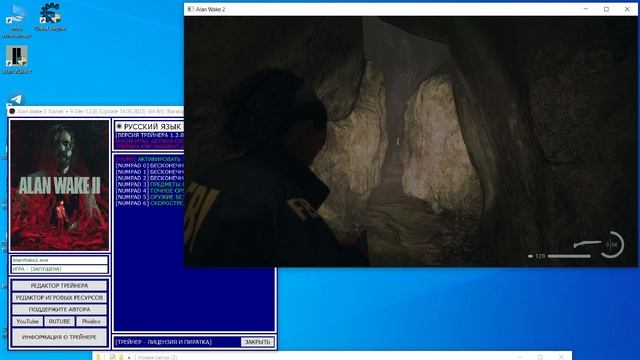This screenshot has height=360, width=640.
Task: Select the [NUMPAD 2] cheat row
Action: (x=149, y=178)
